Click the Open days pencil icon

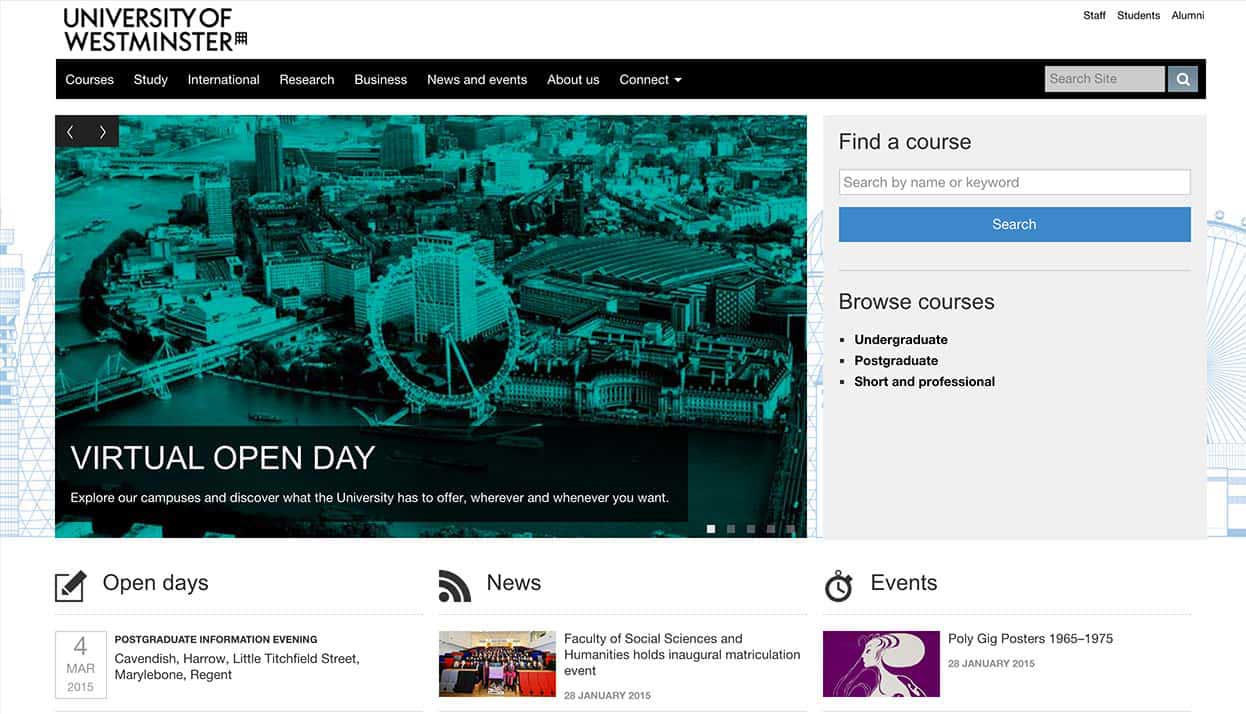70,586
